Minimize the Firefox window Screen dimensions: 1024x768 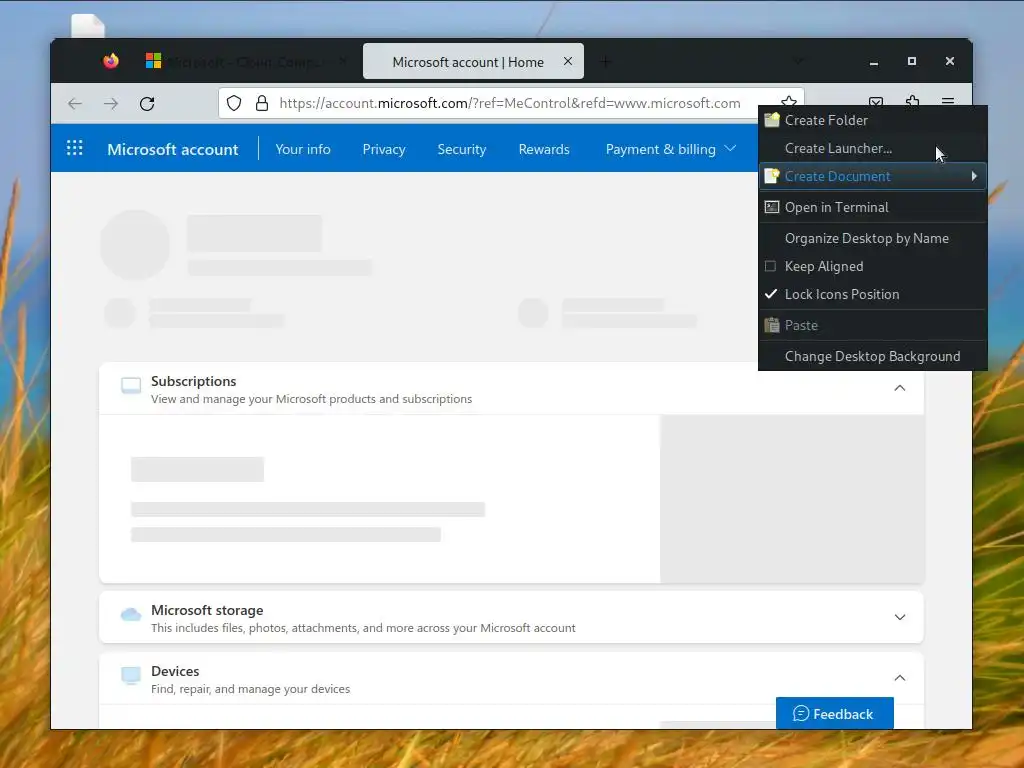point(874,62)
